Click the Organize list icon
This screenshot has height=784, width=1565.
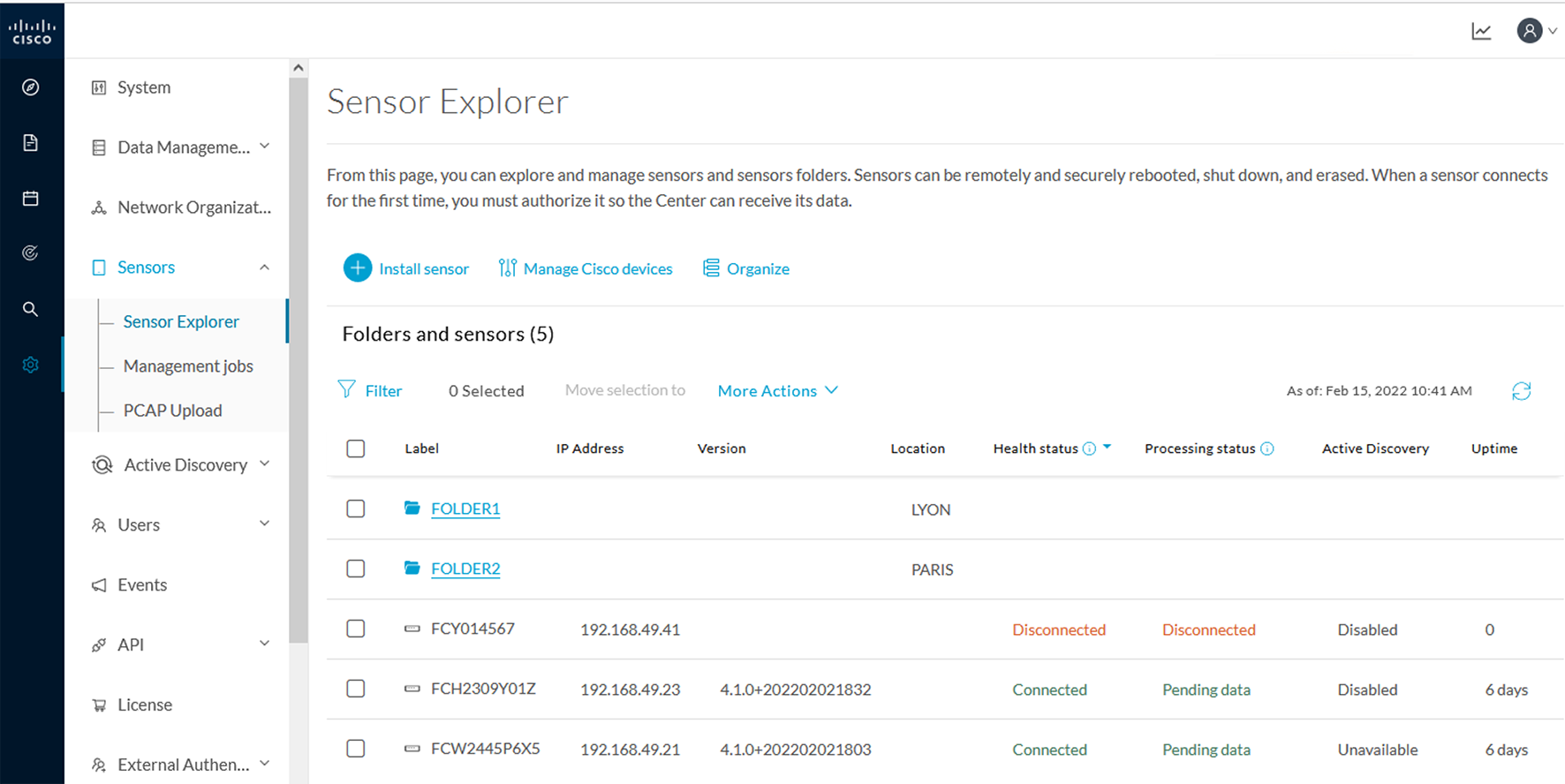tap(711, 268)
